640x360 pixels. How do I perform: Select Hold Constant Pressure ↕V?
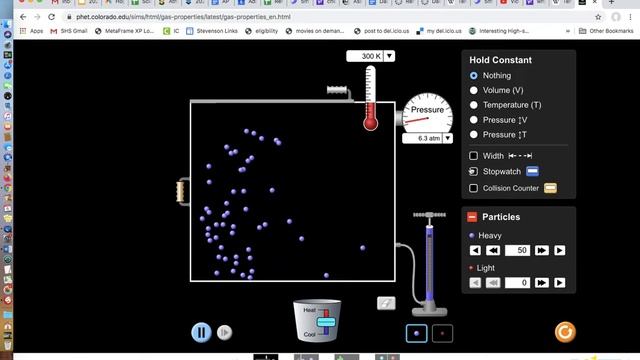[473, 120]
